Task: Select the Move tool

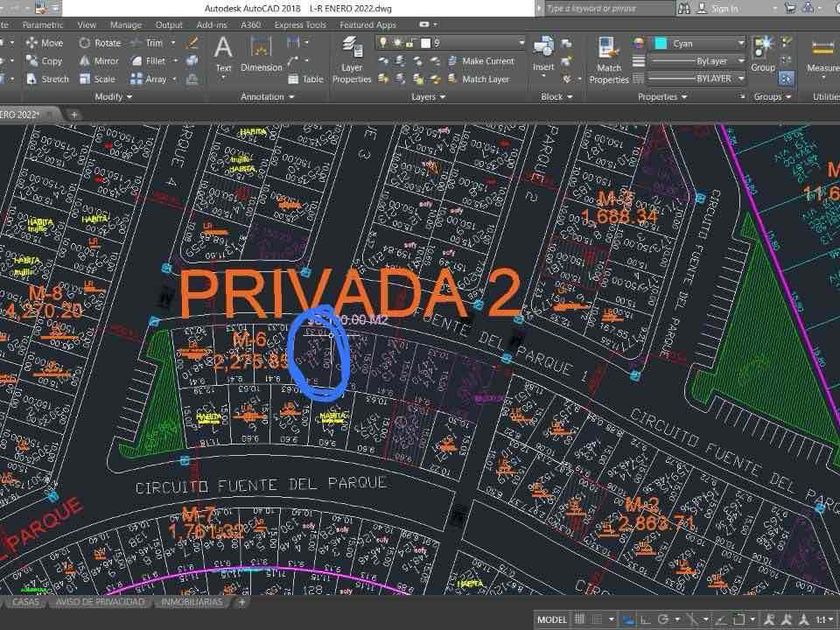Action: (44, 43)
